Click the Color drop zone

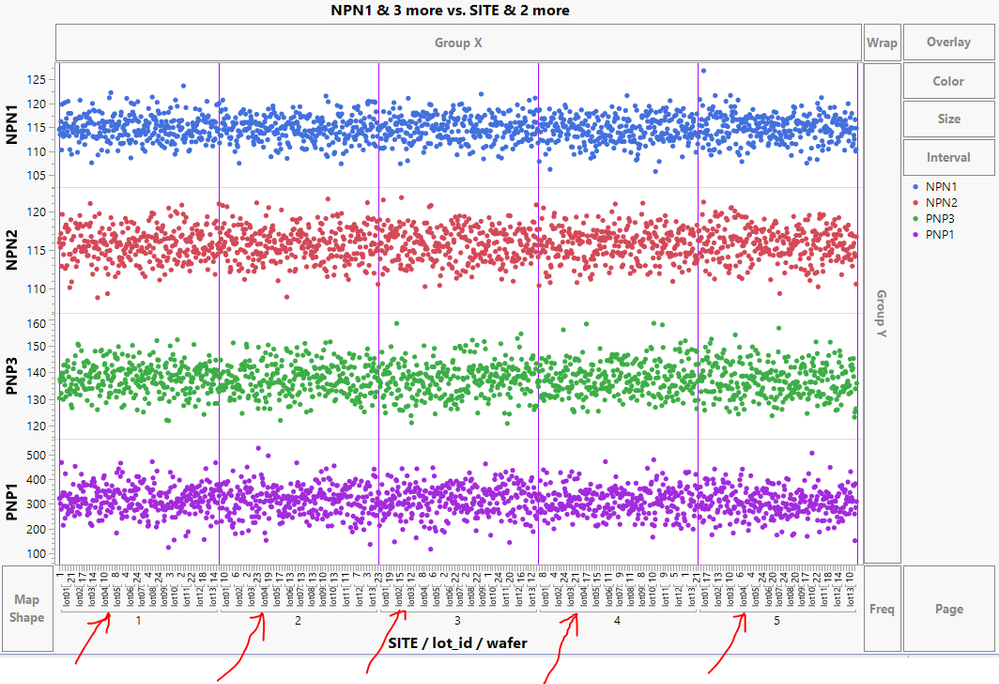coord(947,80)
